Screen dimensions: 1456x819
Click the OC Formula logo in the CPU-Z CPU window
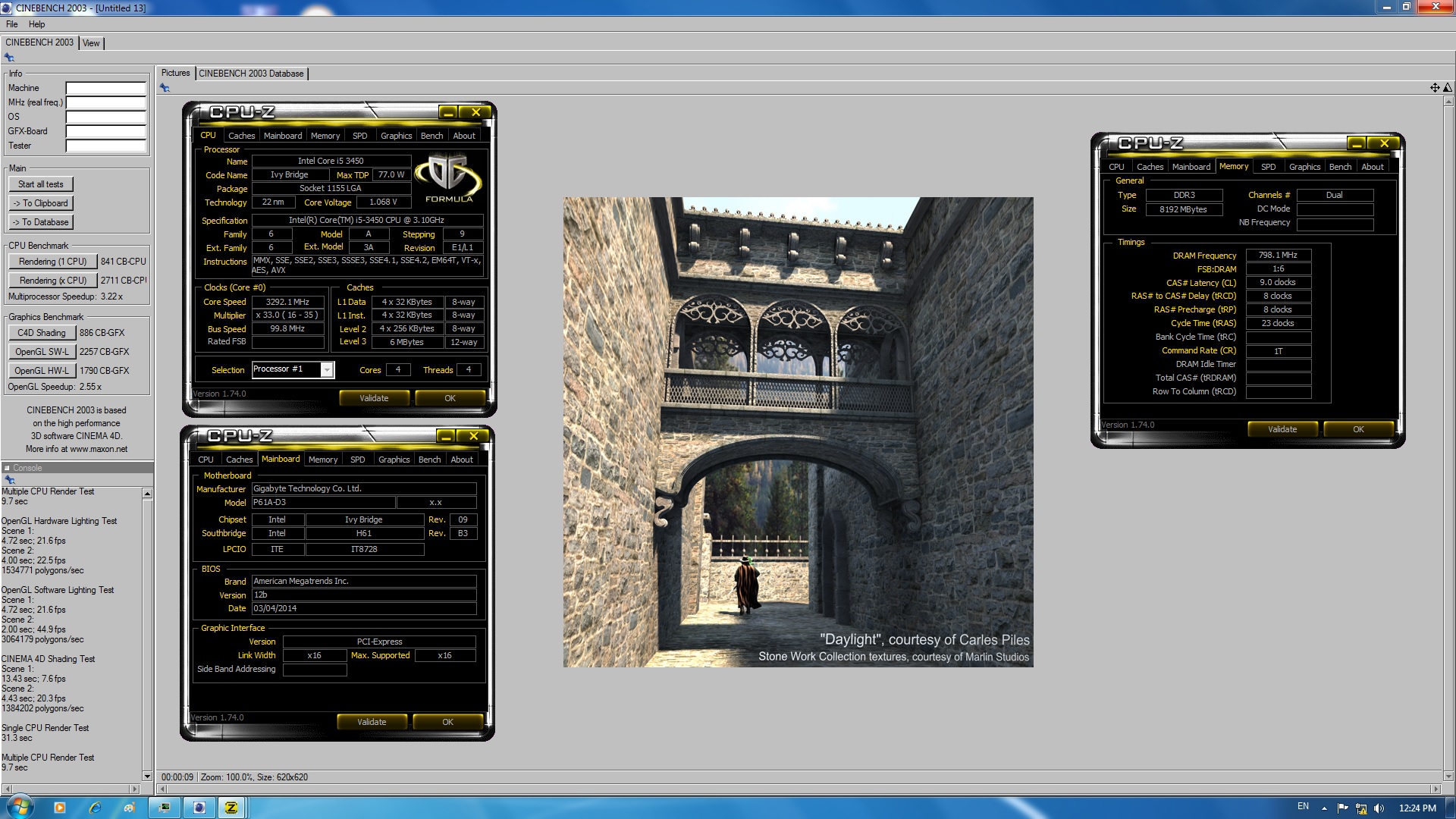(449, 179)
